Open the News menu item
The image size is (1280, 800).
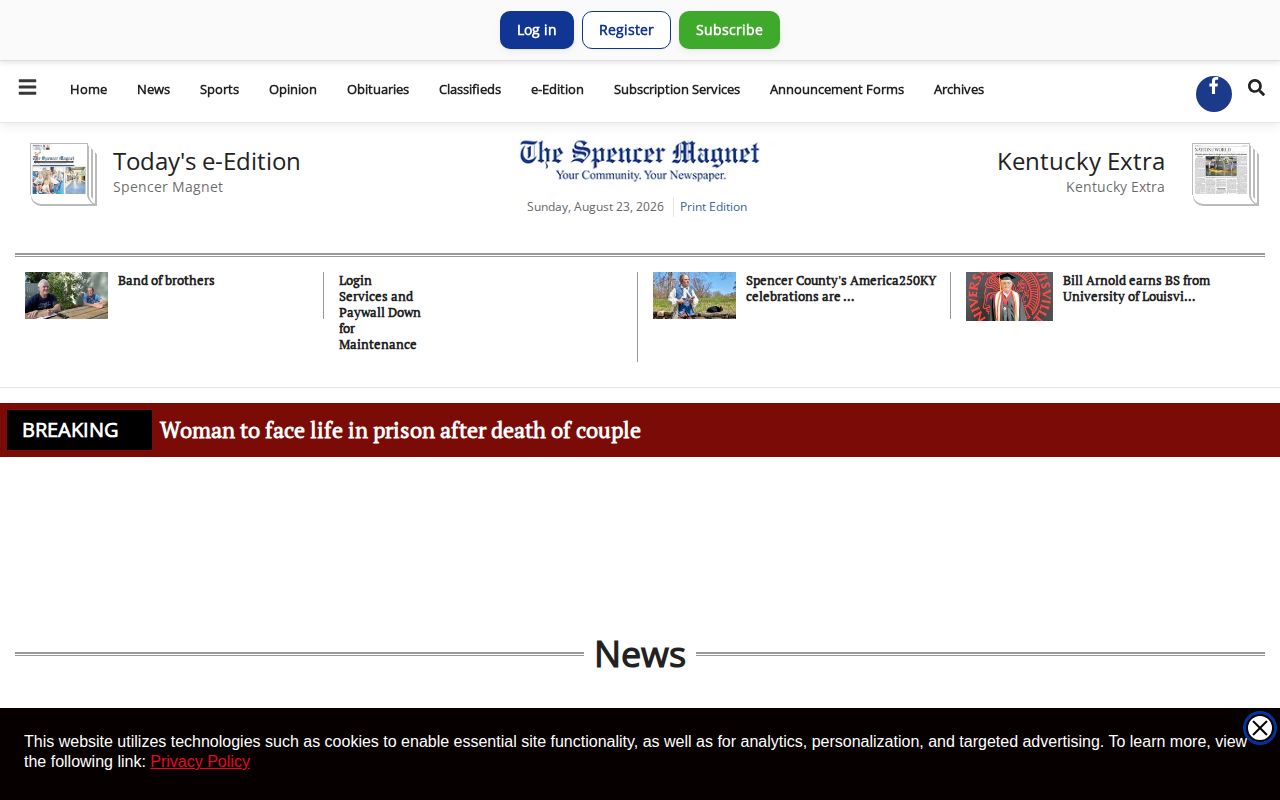click(x=153, y=89)
